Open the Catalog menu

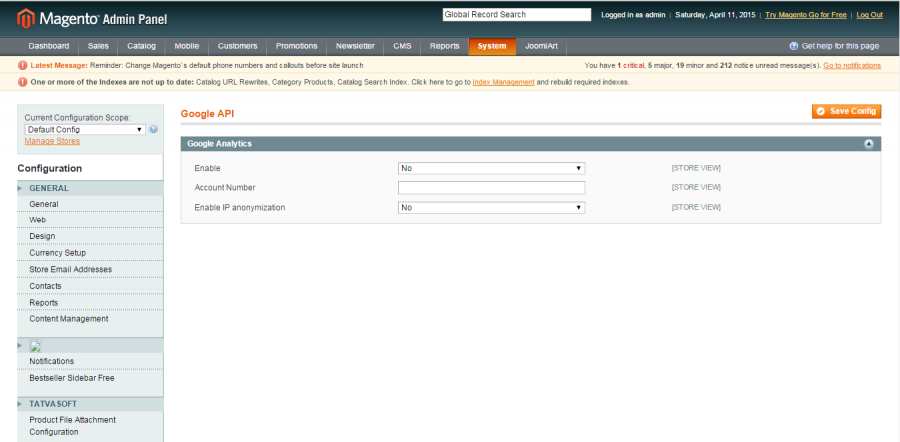tap(141, 46)
